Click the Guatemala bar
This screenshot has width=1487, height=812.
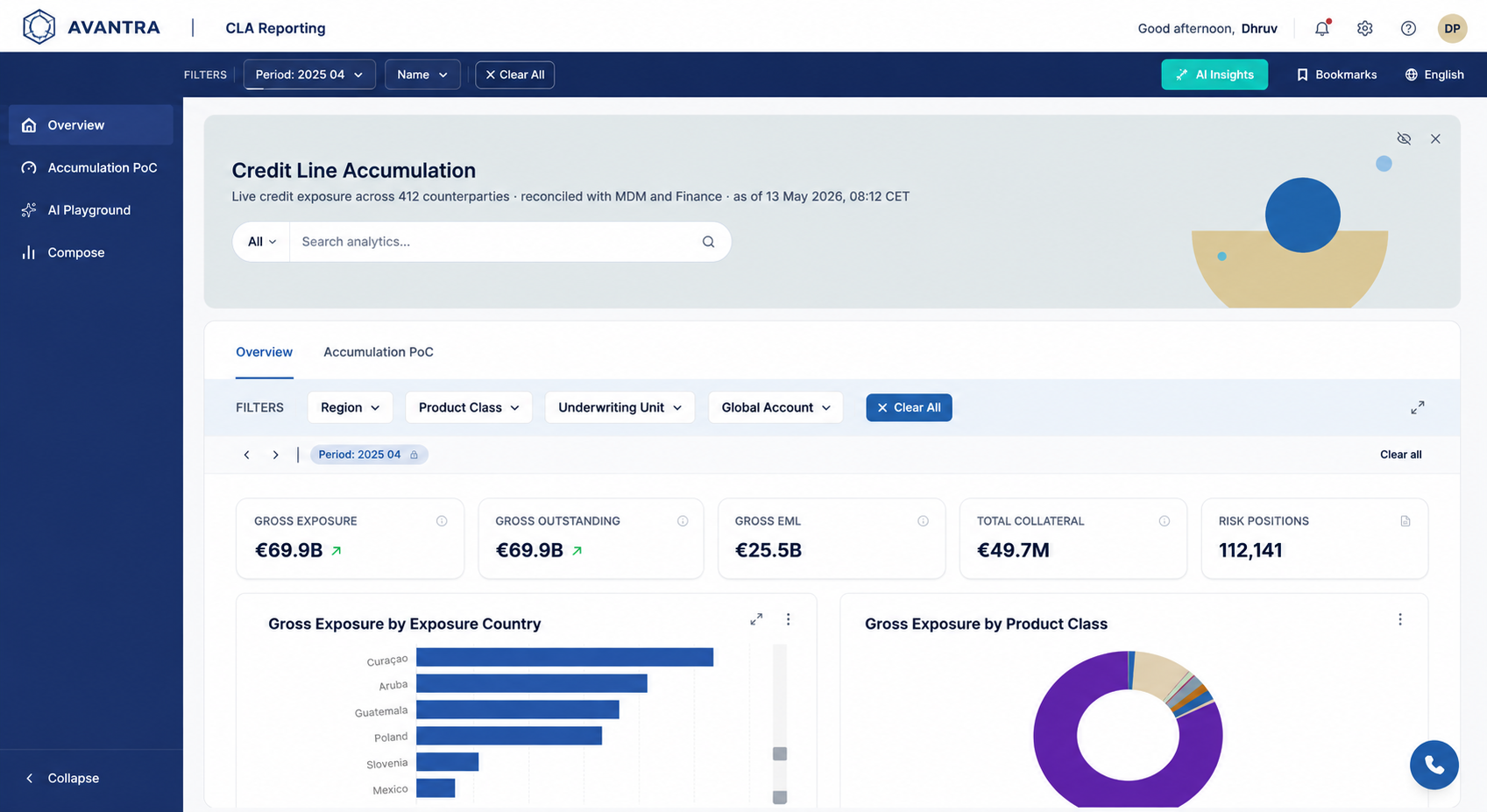[x=517, y=710]
